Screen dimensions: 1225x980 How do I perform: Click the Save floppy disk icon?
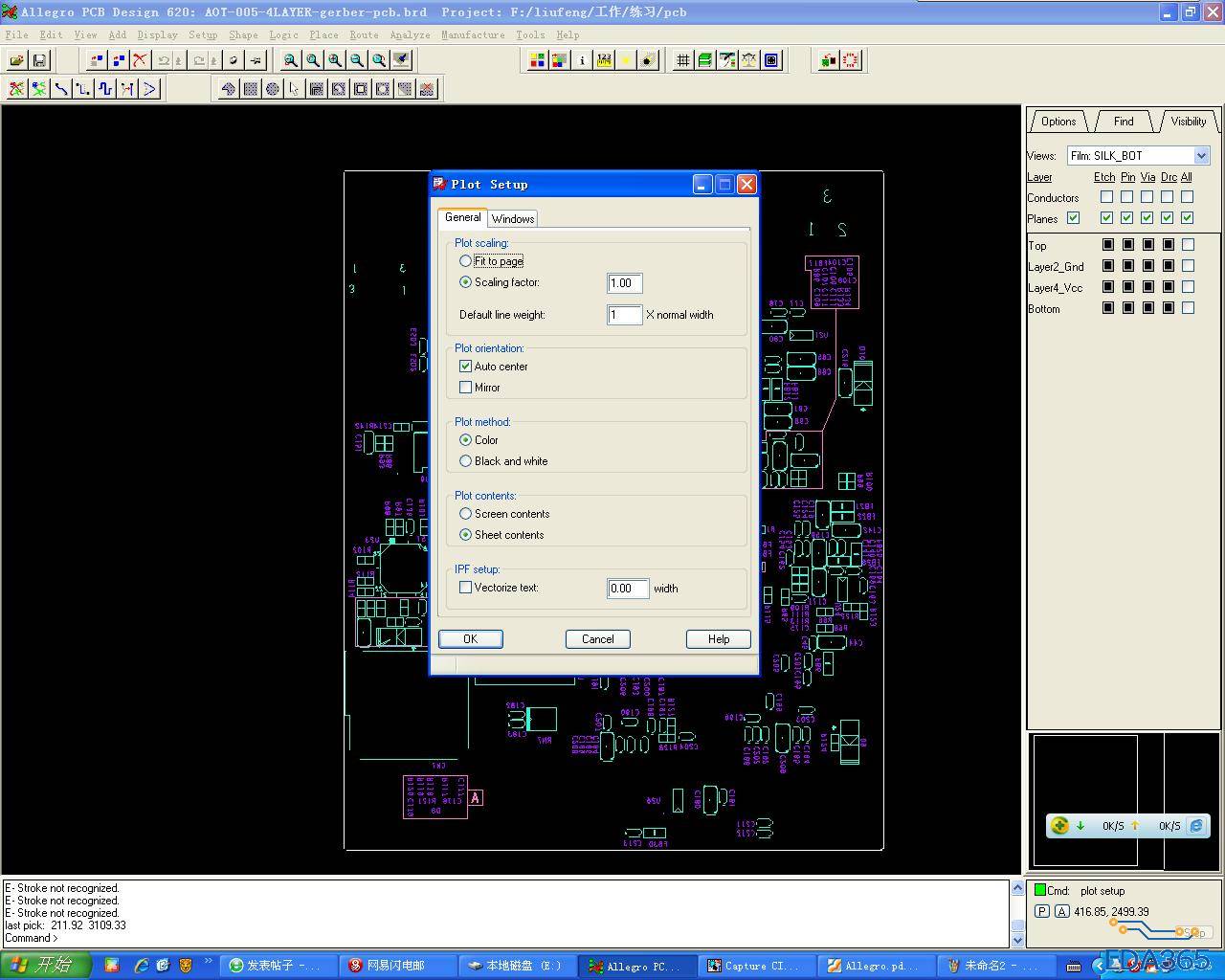tap(39, 60)
